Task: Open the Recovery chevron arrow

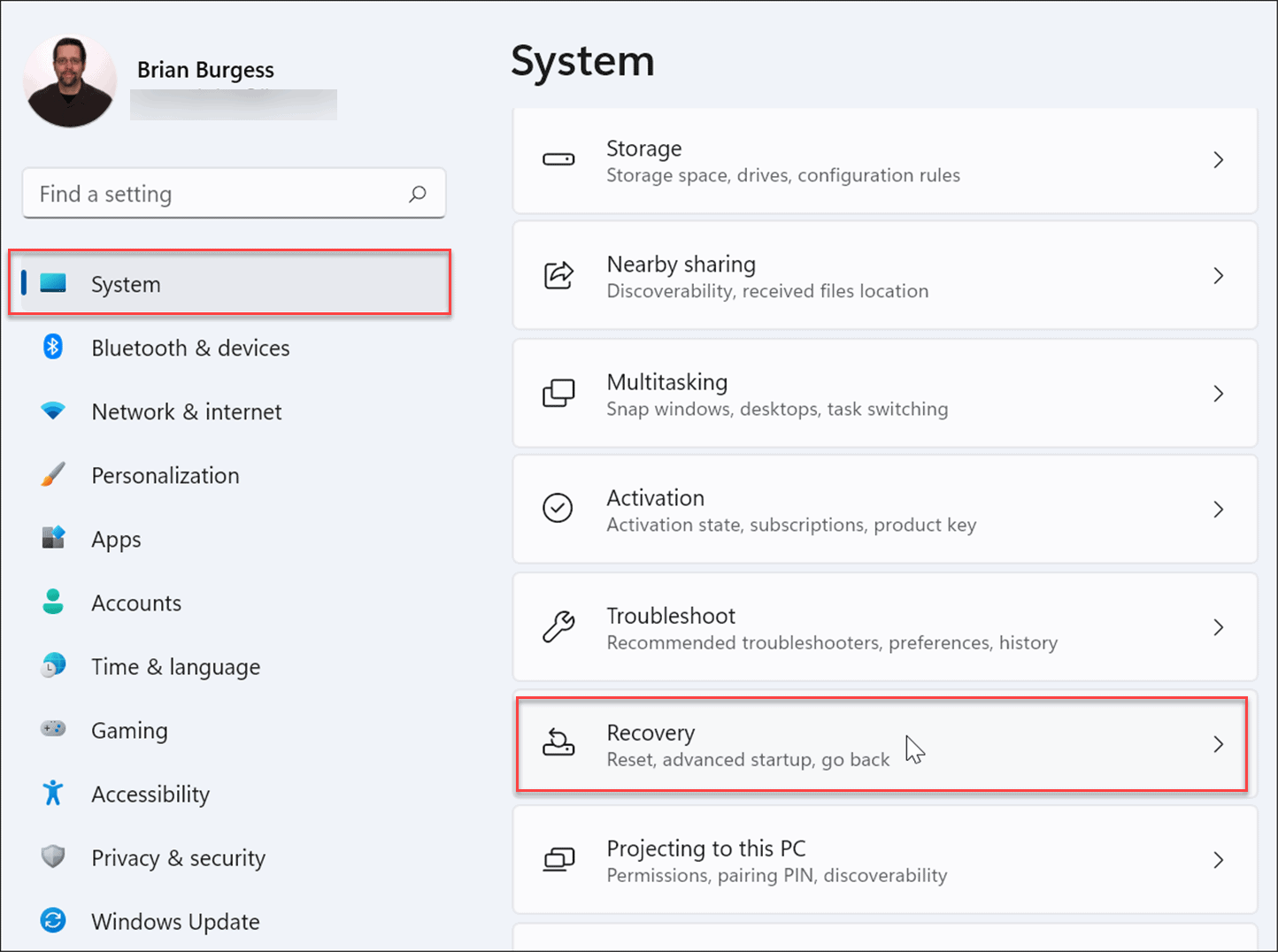Action: [1219, 745]
